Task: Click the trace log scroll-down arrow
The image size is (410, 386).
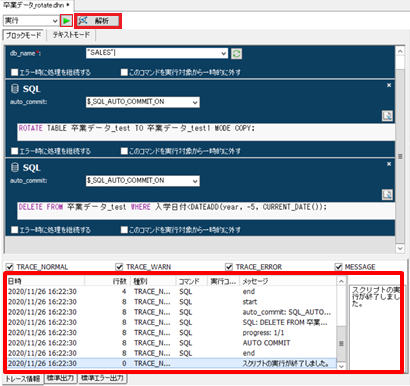Action: (x=341, y=366)
